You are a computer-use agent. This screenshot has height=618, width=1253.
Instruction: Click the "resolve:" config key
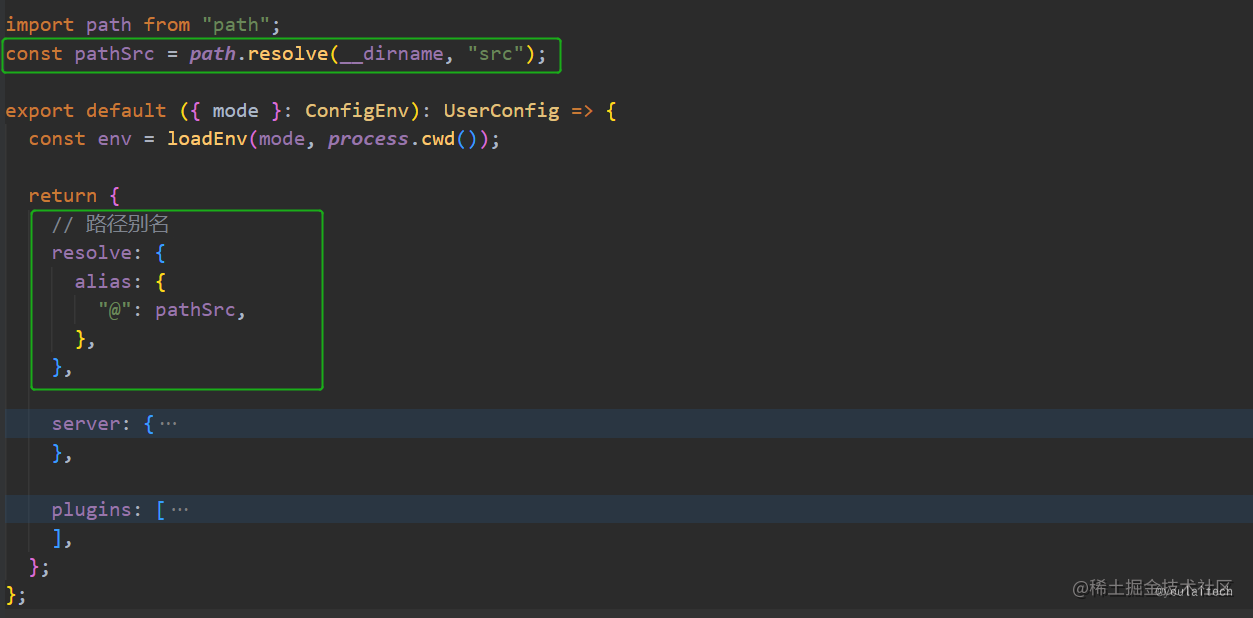coord(97,253)
